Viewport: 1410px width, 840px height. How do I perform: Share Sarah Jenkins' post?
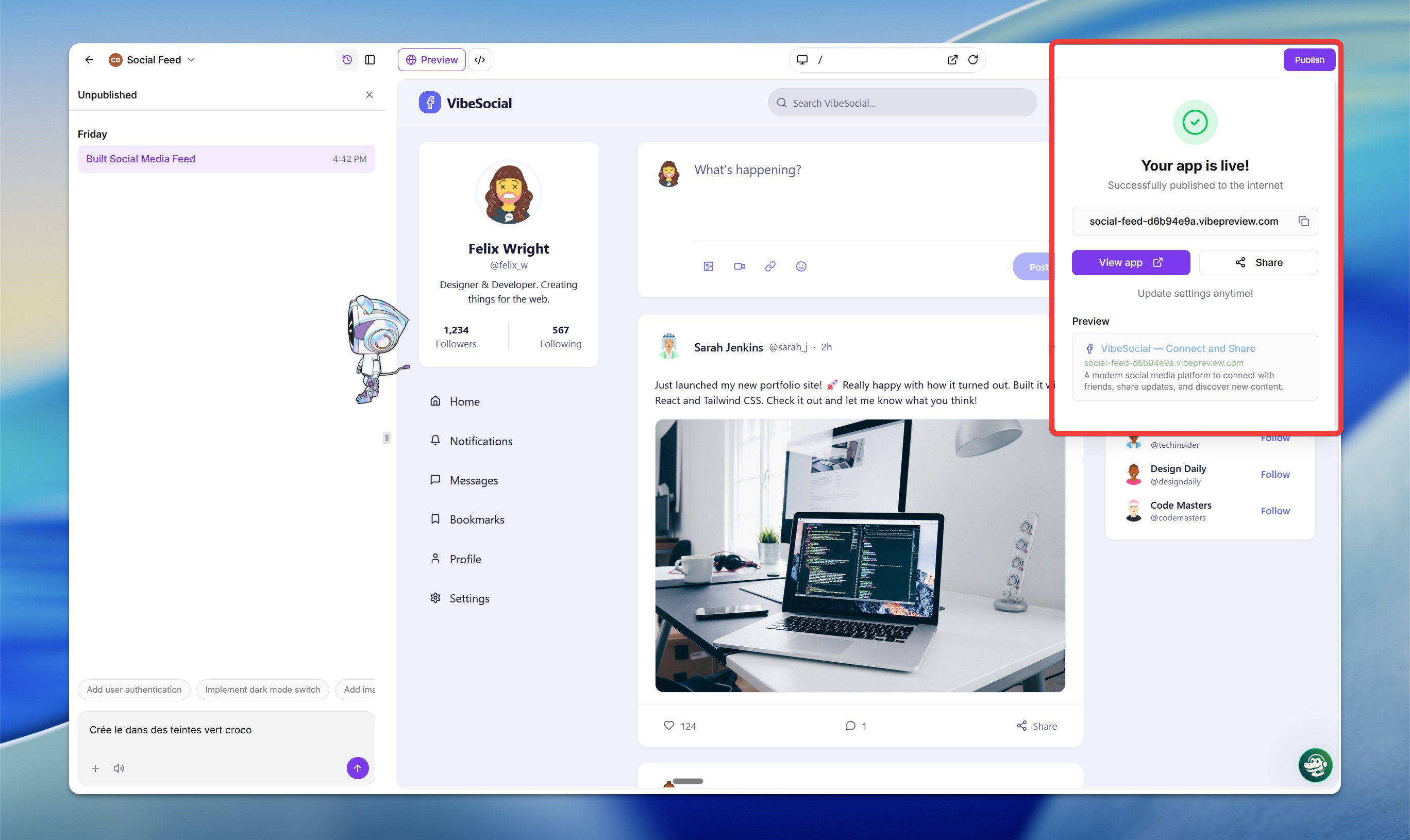pos(1036,726)
